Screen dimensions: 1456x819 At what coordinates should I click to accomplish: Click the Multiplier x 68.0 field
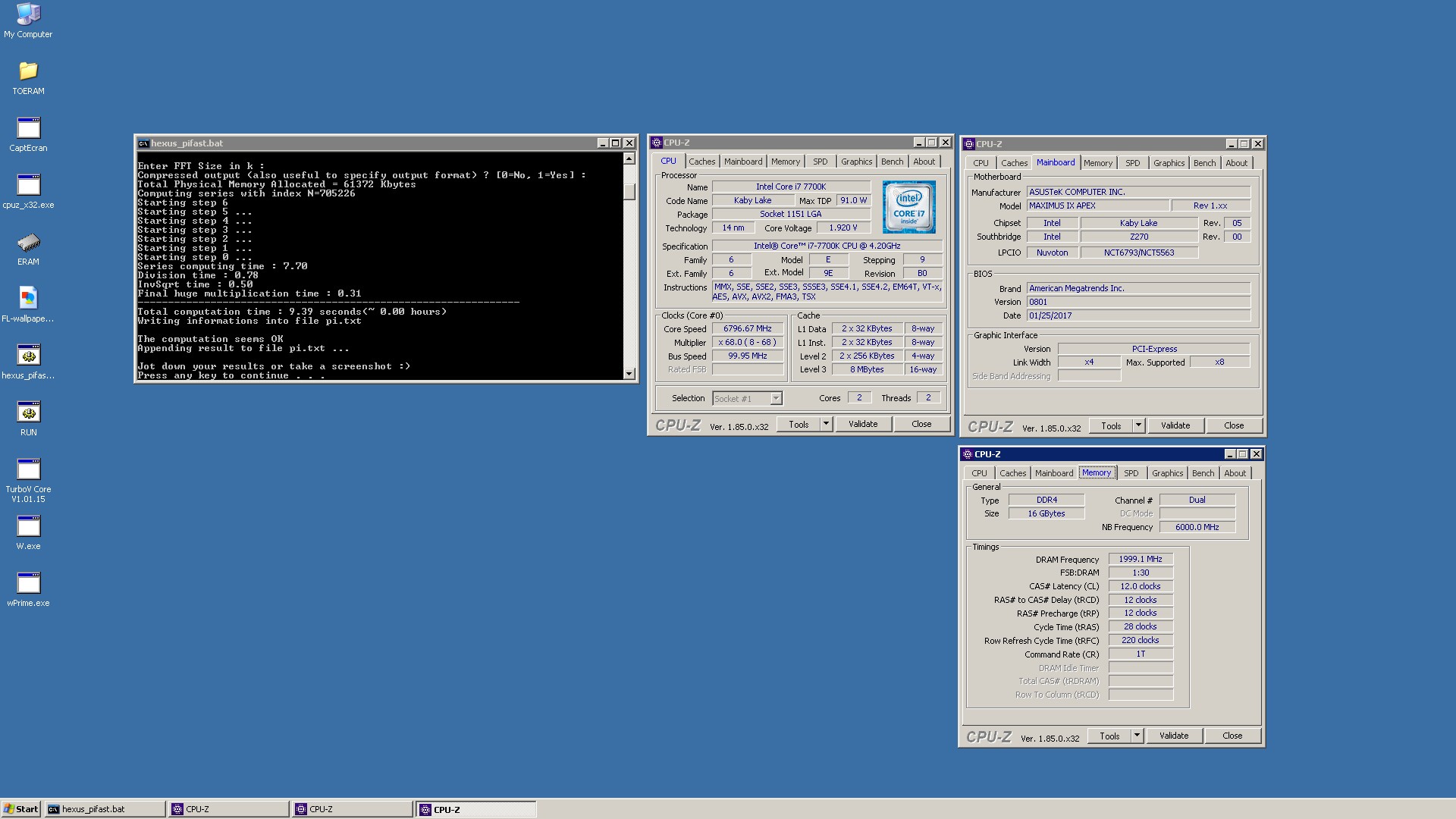(747, 342)
